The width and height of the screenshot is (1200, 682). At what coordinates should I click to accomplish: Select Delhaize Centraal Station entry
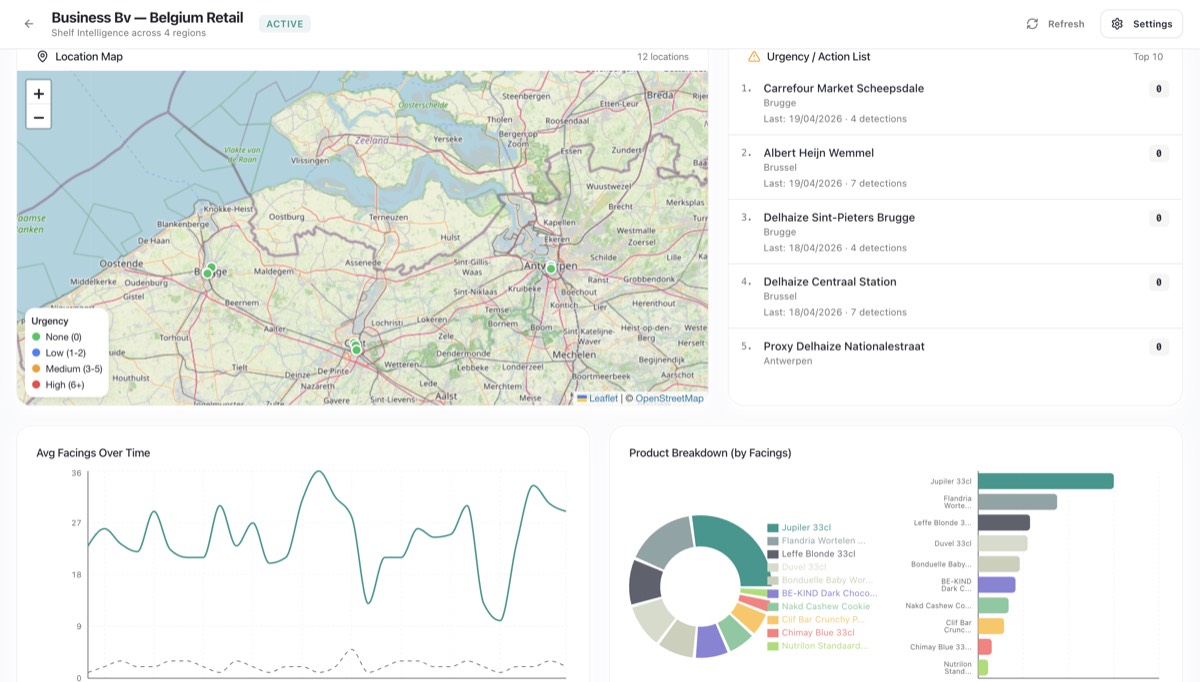[x=955, y=296]
